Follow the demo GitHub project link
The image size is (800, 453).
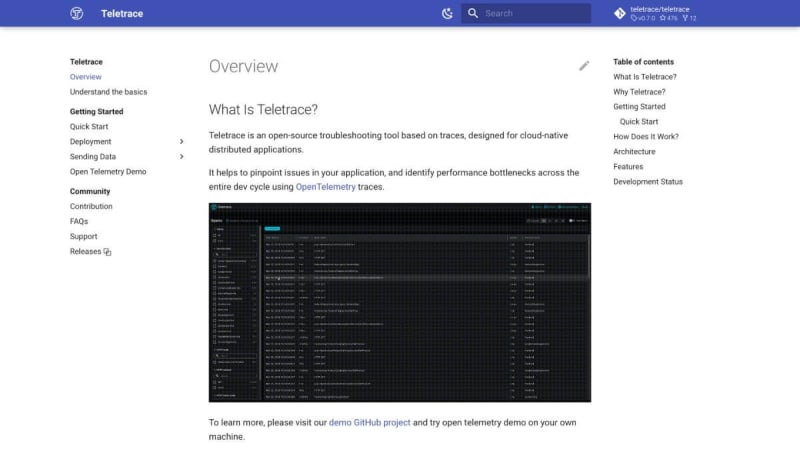click(x=369, y=422)
